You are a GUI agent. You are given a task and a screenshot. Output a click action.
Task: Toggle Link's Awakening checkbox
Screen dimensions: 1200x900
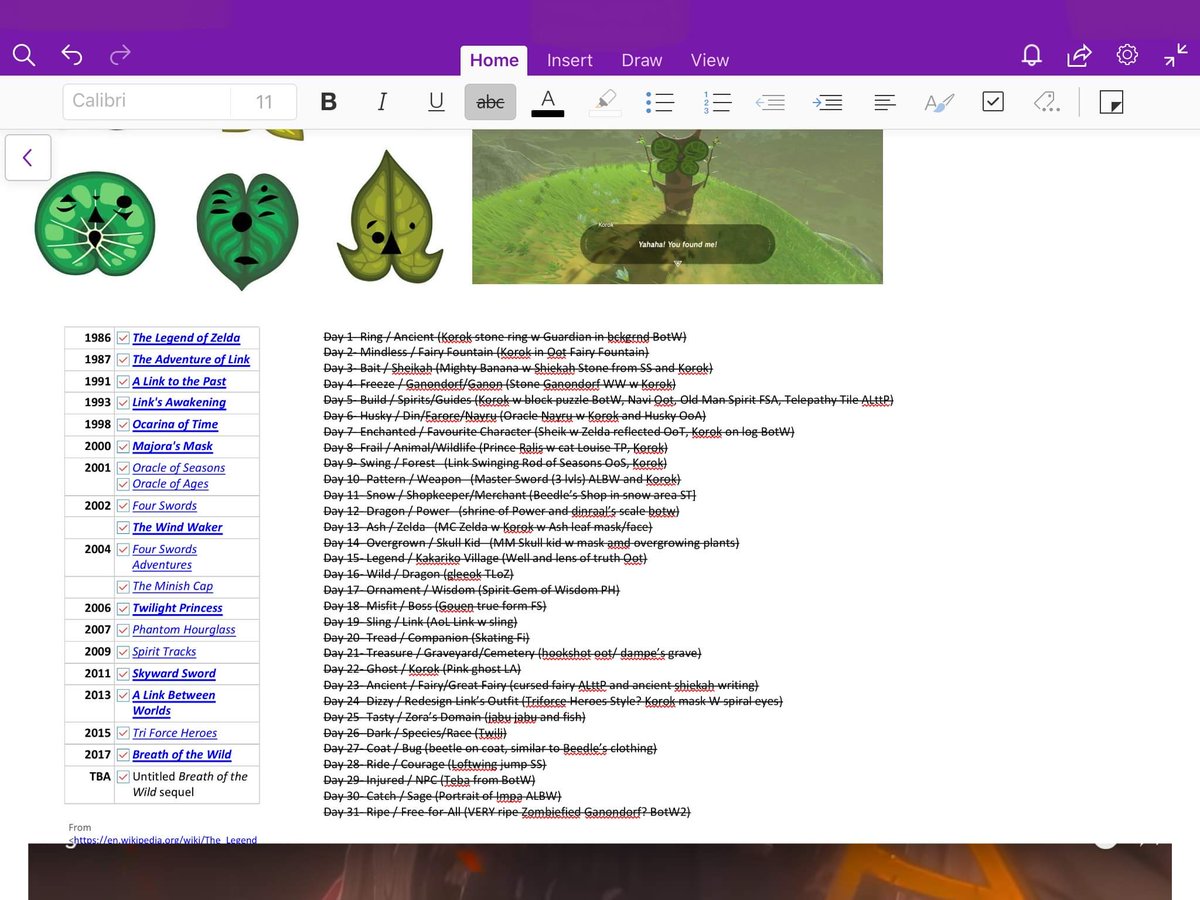(123, 402)
